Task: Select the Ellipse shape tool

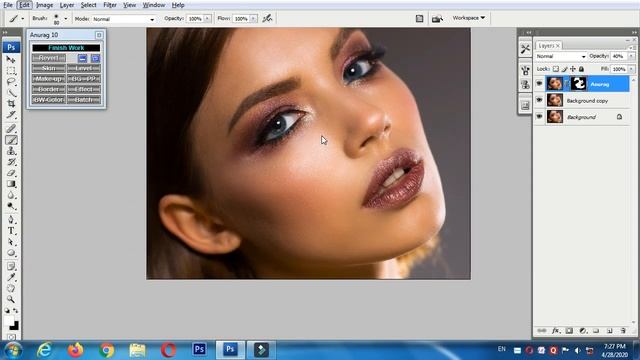Action: 11,253
